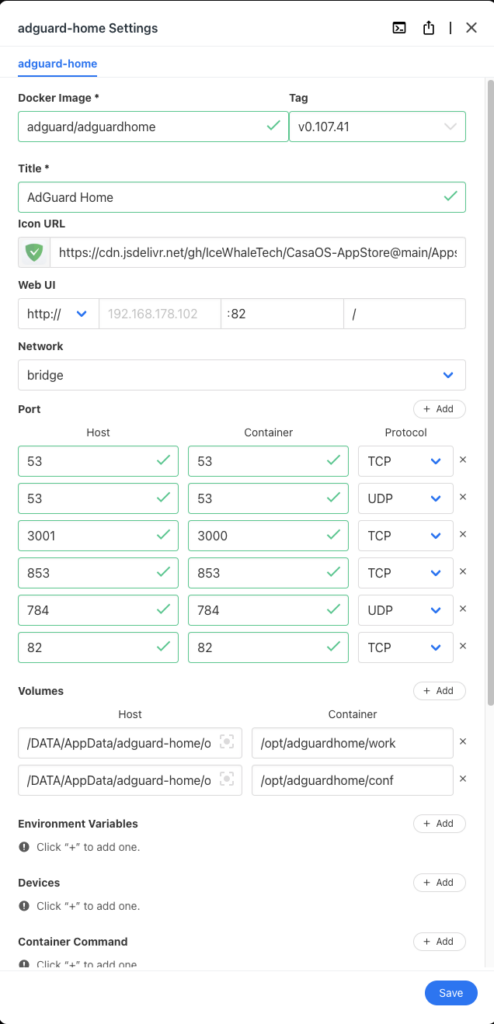Click the Web UI port field :82
This screenshot has height=1024, width=494.
[x=282, y=314]
